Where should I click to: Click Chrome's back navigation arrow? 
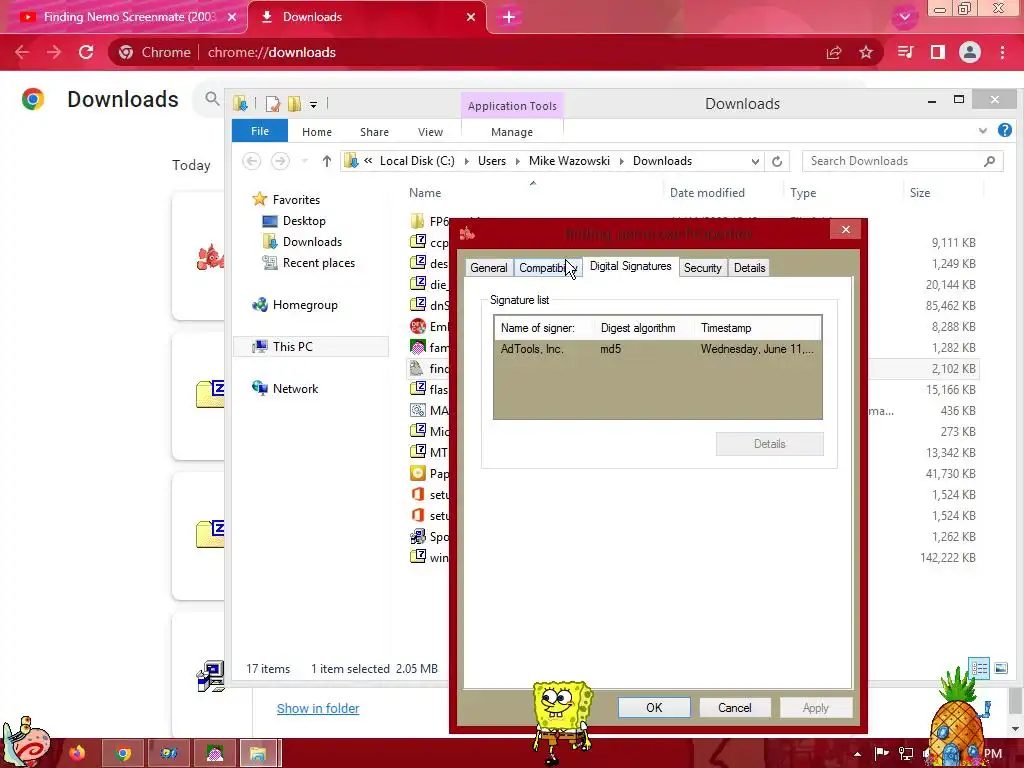[x=22, y=52]
